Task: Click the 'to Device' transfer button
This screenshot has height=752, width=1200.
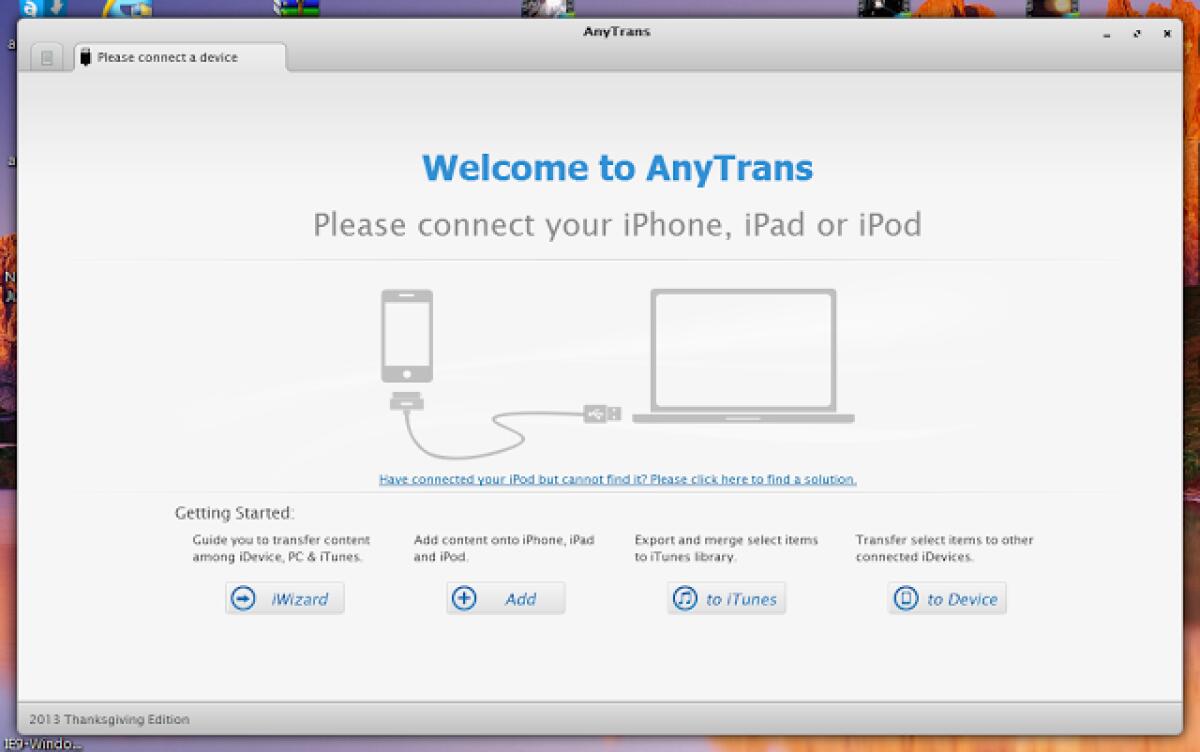Action: pos(946,598)
